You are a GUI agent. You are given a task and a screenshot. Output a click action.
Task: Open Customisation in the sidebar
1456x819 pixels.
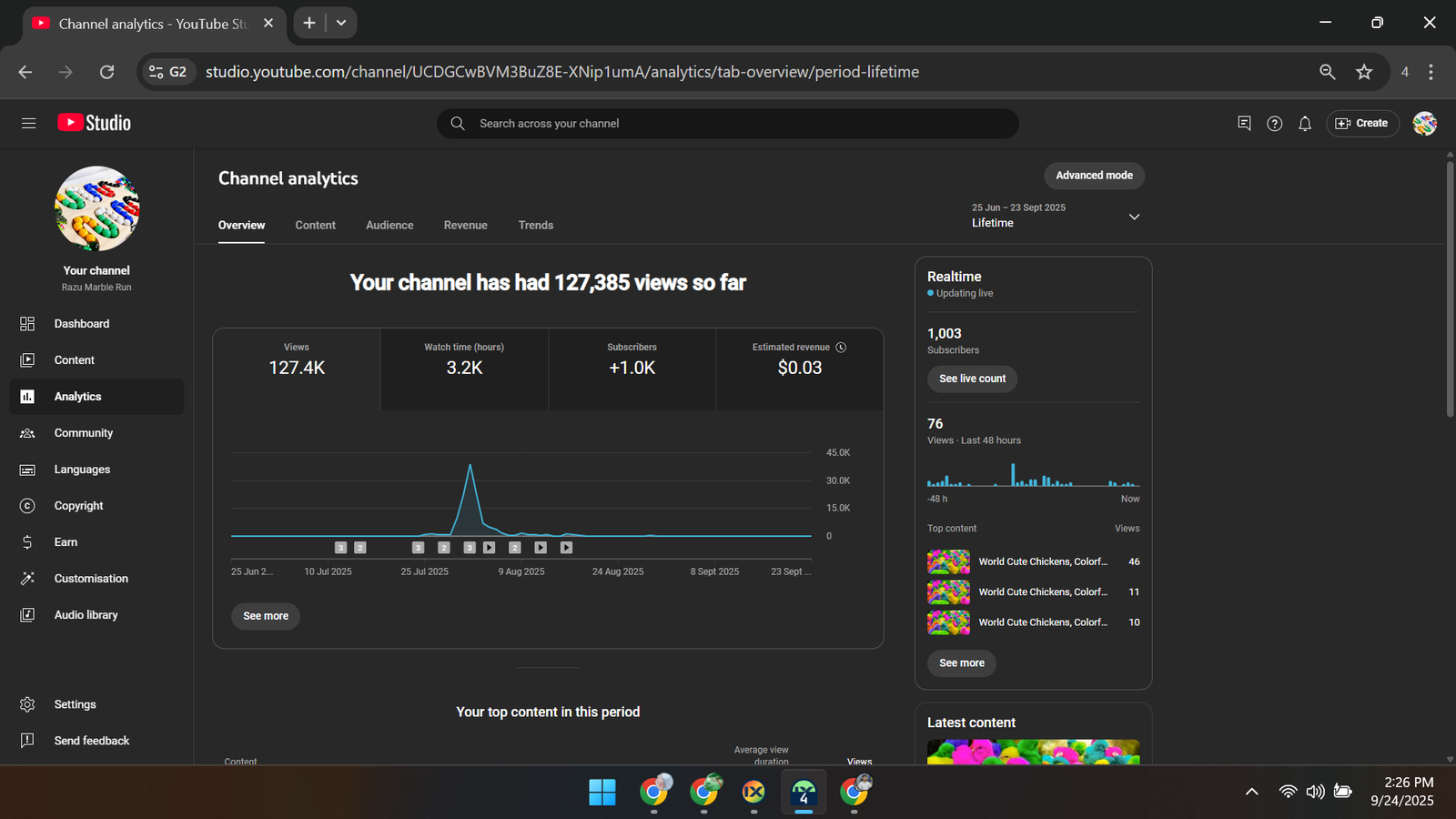click(91, 579)
